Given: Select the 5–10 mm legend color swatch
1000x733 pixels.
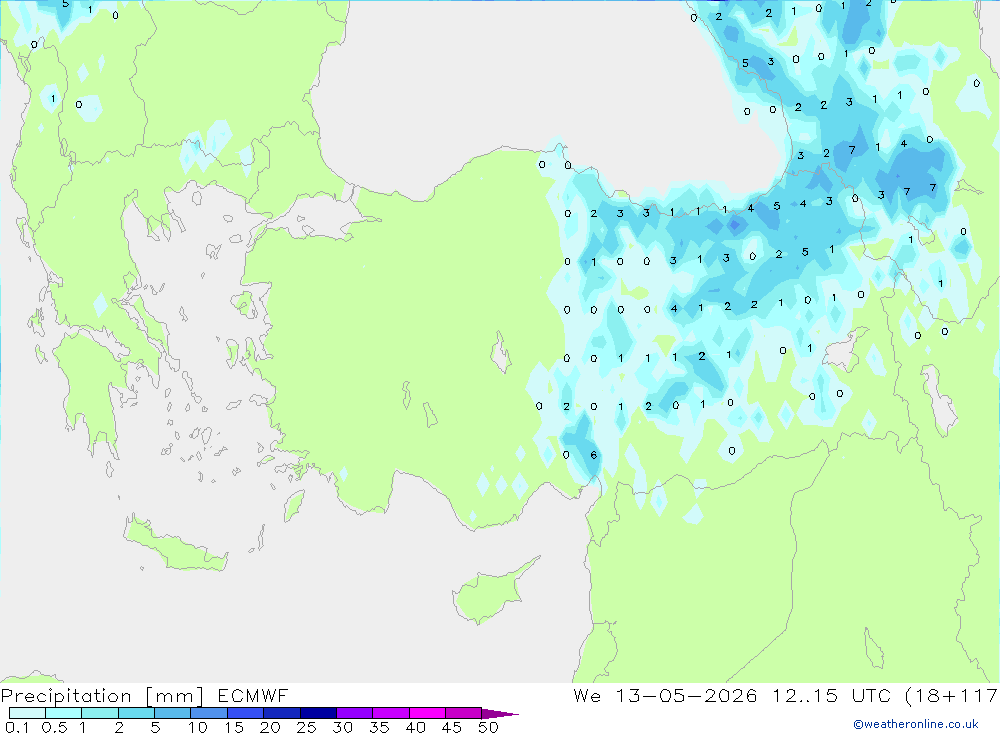Looking at the screenshot, I should (173, 713).
